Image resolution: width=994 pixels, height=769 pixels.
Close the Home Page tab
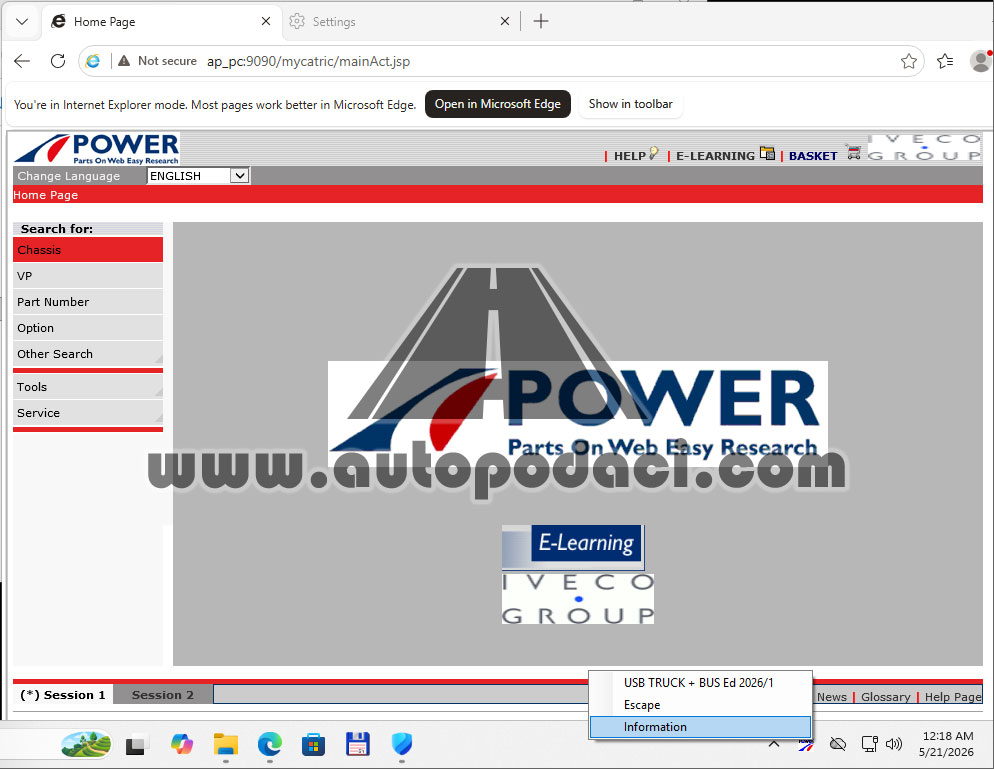coord(266,22)
